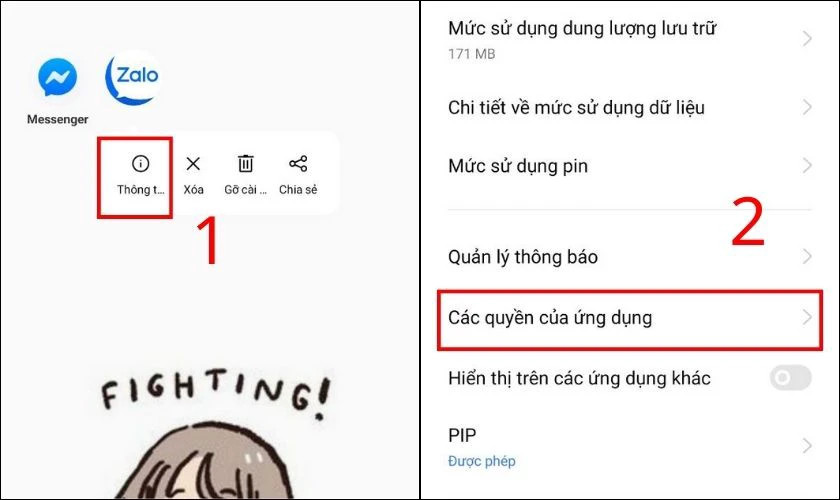The image size is (840, 500).
Task: Open Quản lý thông báo setting
Action: tap(629, 257)
